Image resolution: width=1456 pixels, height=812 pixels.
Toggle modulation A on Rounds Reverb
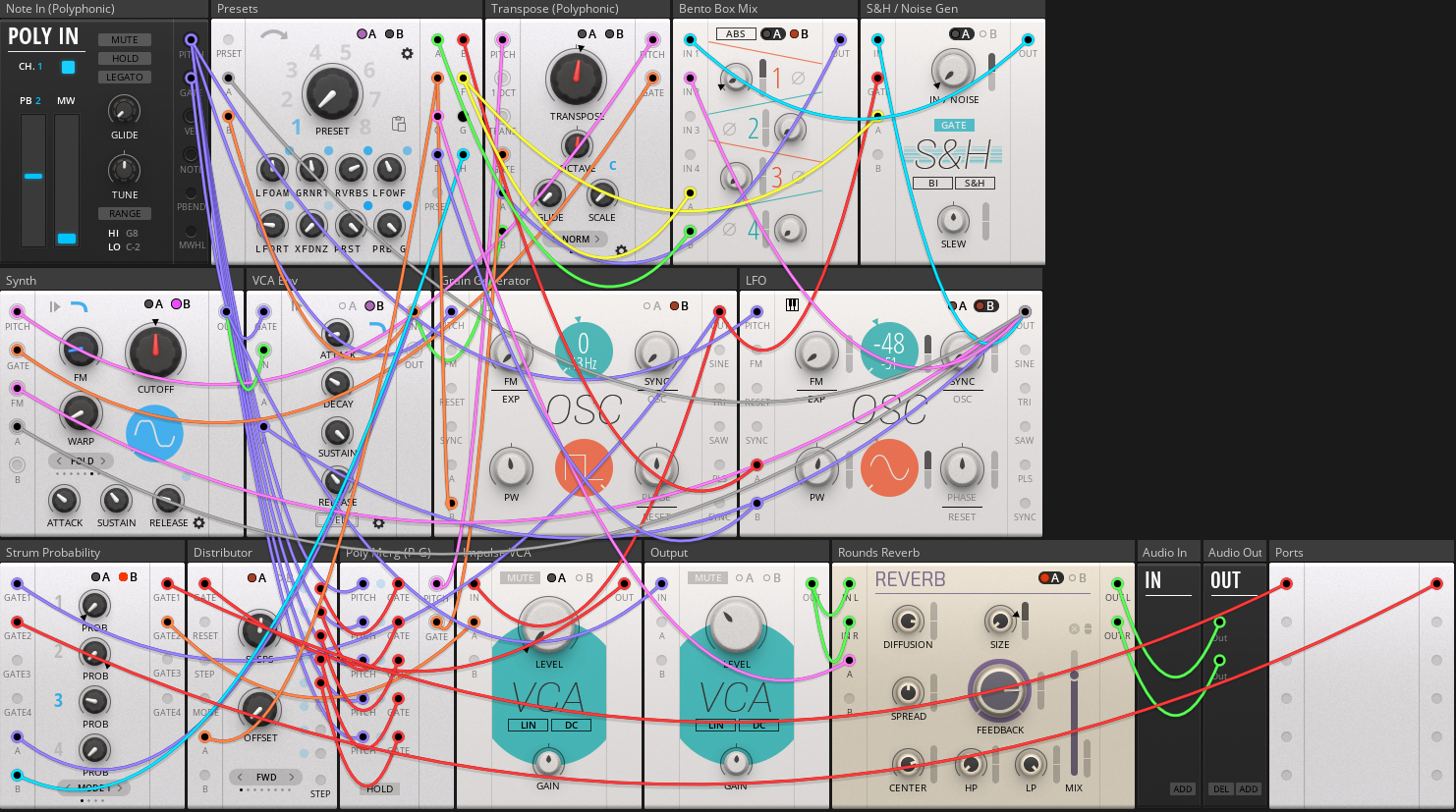1051,578
